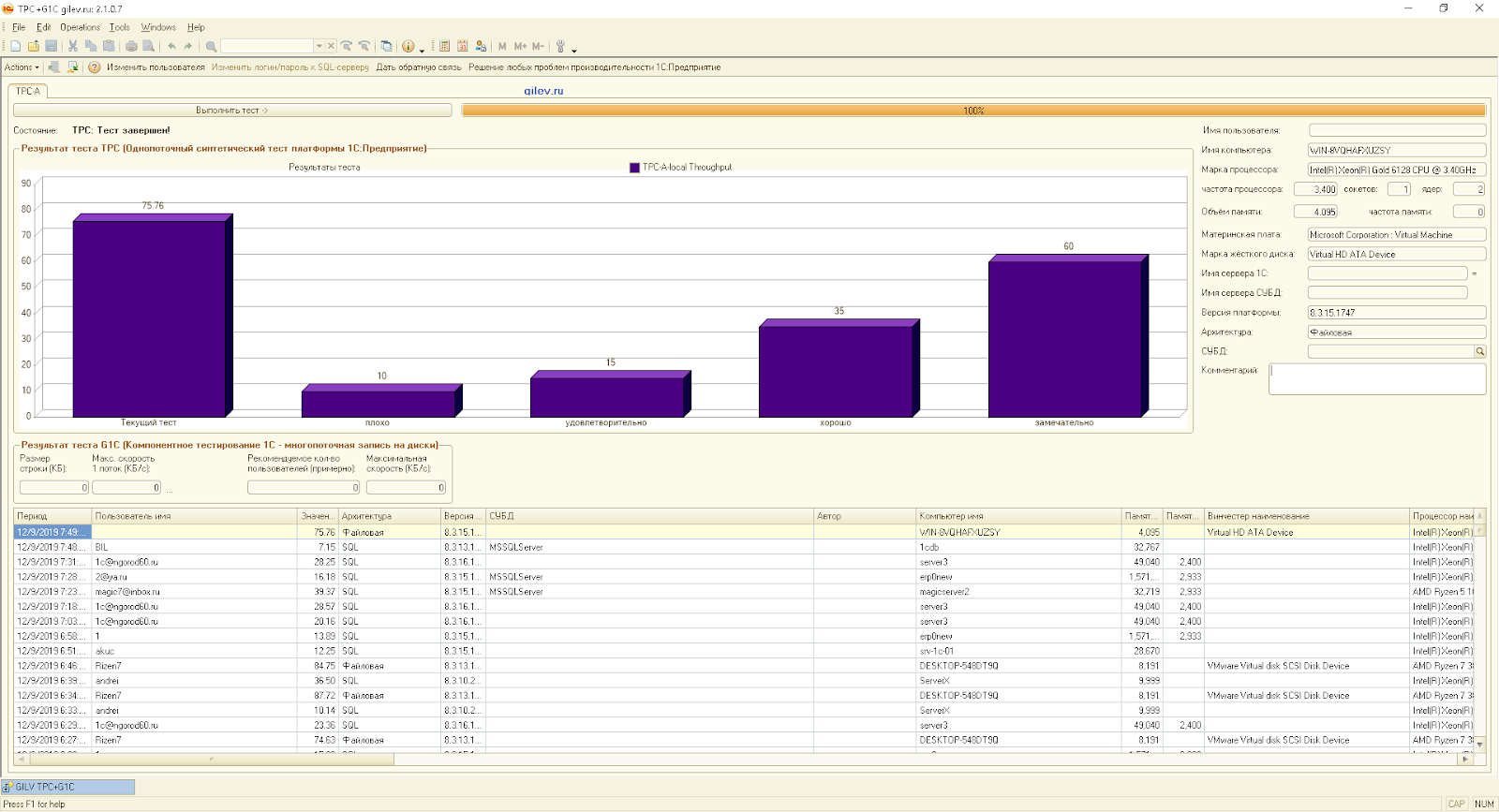Sort table by 'Период' column header

pos(52,516)
